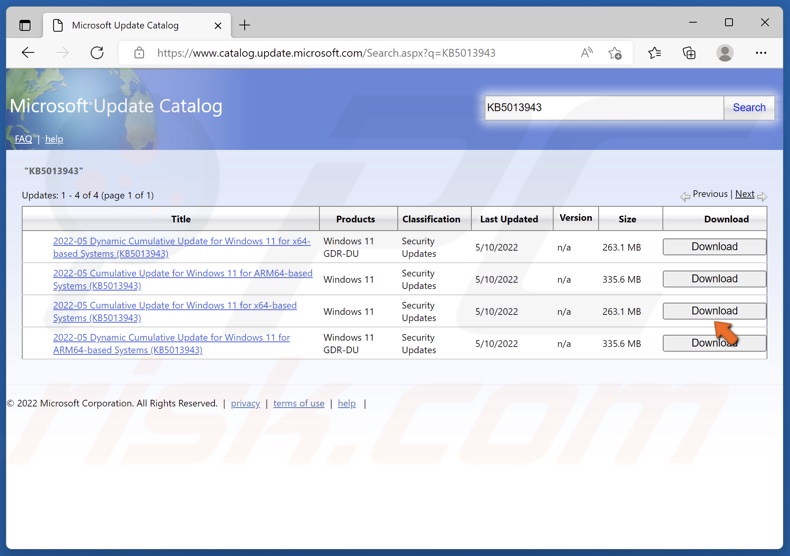Open Dynamic Cumulative Update ARM64 link
Image resolution: width=790 pixels, height=556 pixels.
click(x=171, y=343)
